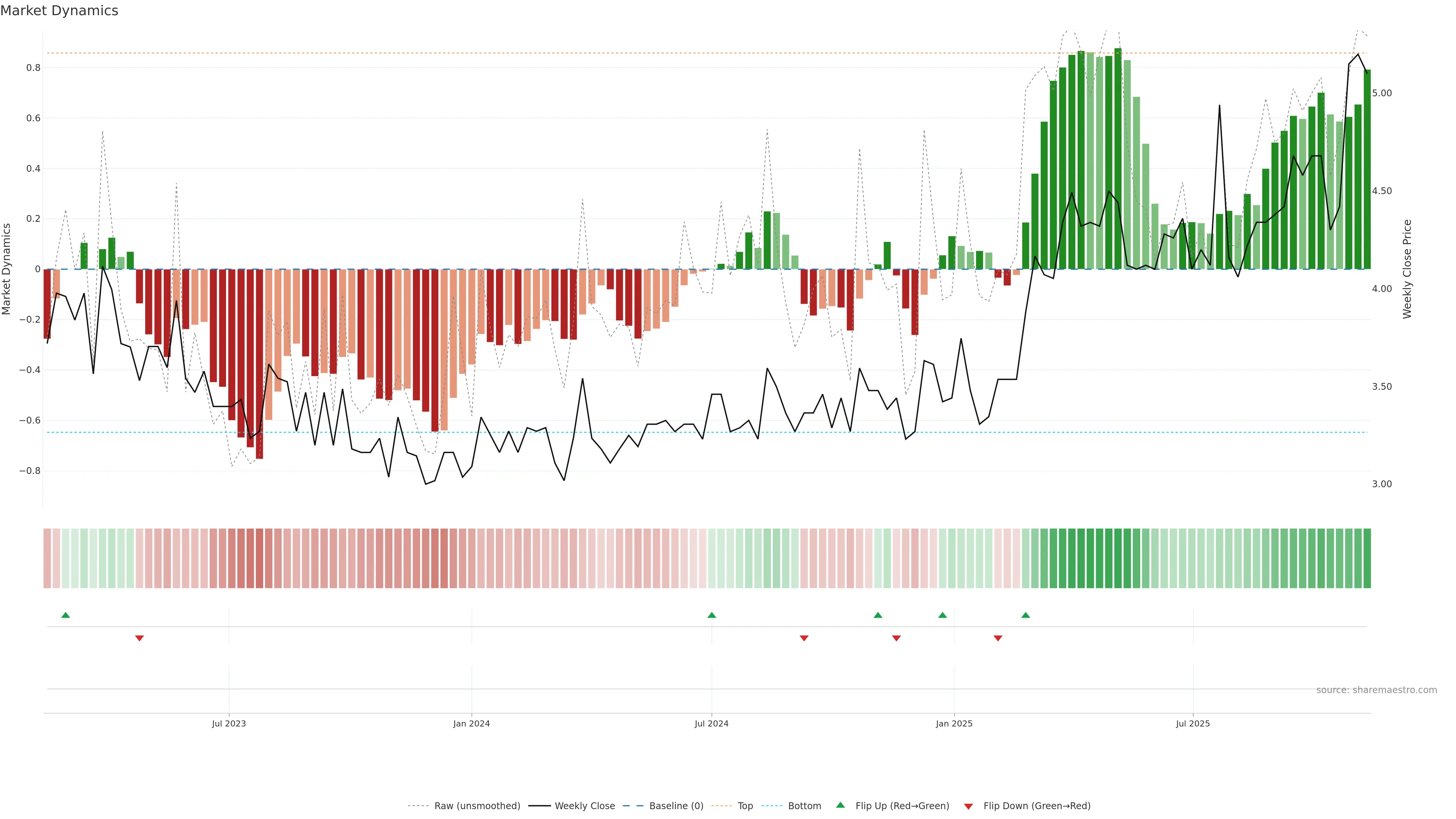Image resolution: width=1456 pixels, height=819 pixels.
Task: Click the flip-down marker after Jul 2024
Action: click(804, 638)
